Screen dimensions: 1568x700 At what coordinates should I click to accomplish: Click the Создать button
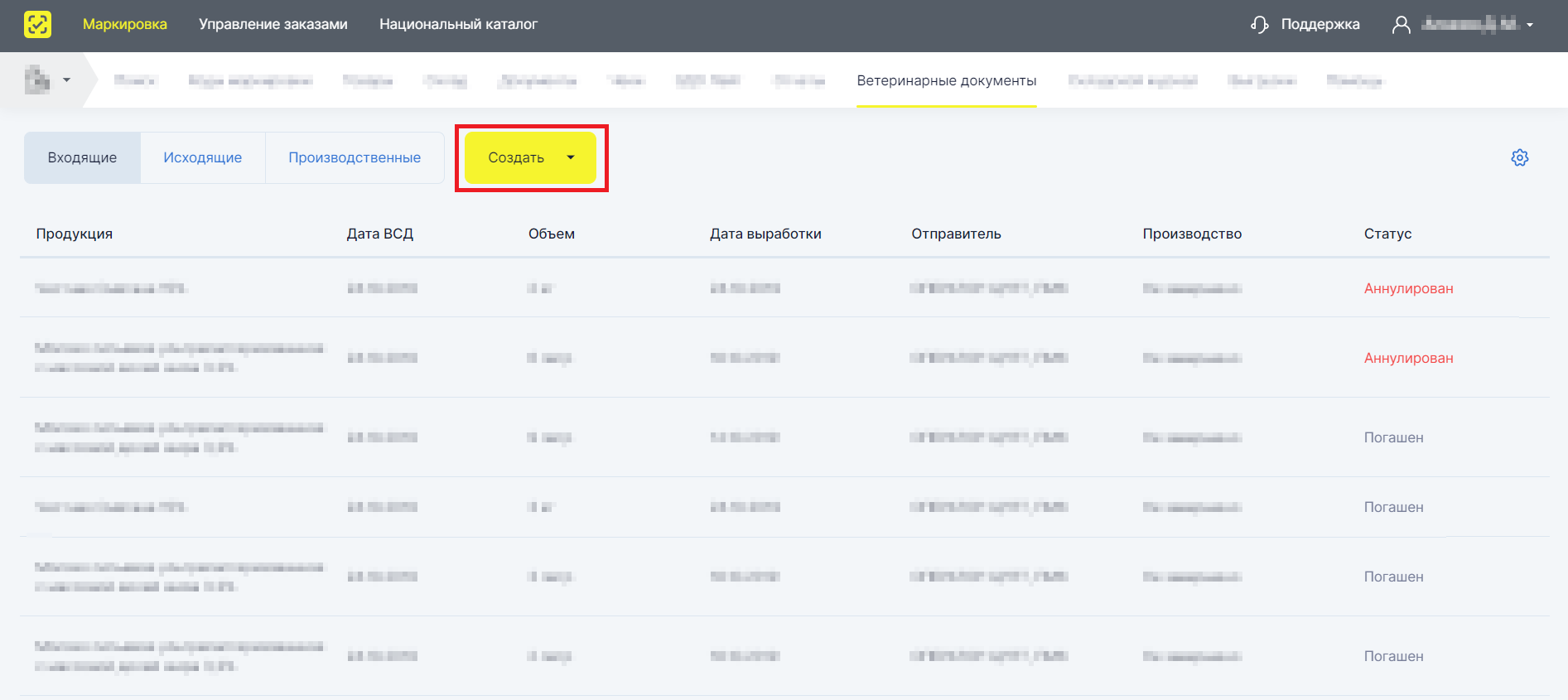coord(530,157)
